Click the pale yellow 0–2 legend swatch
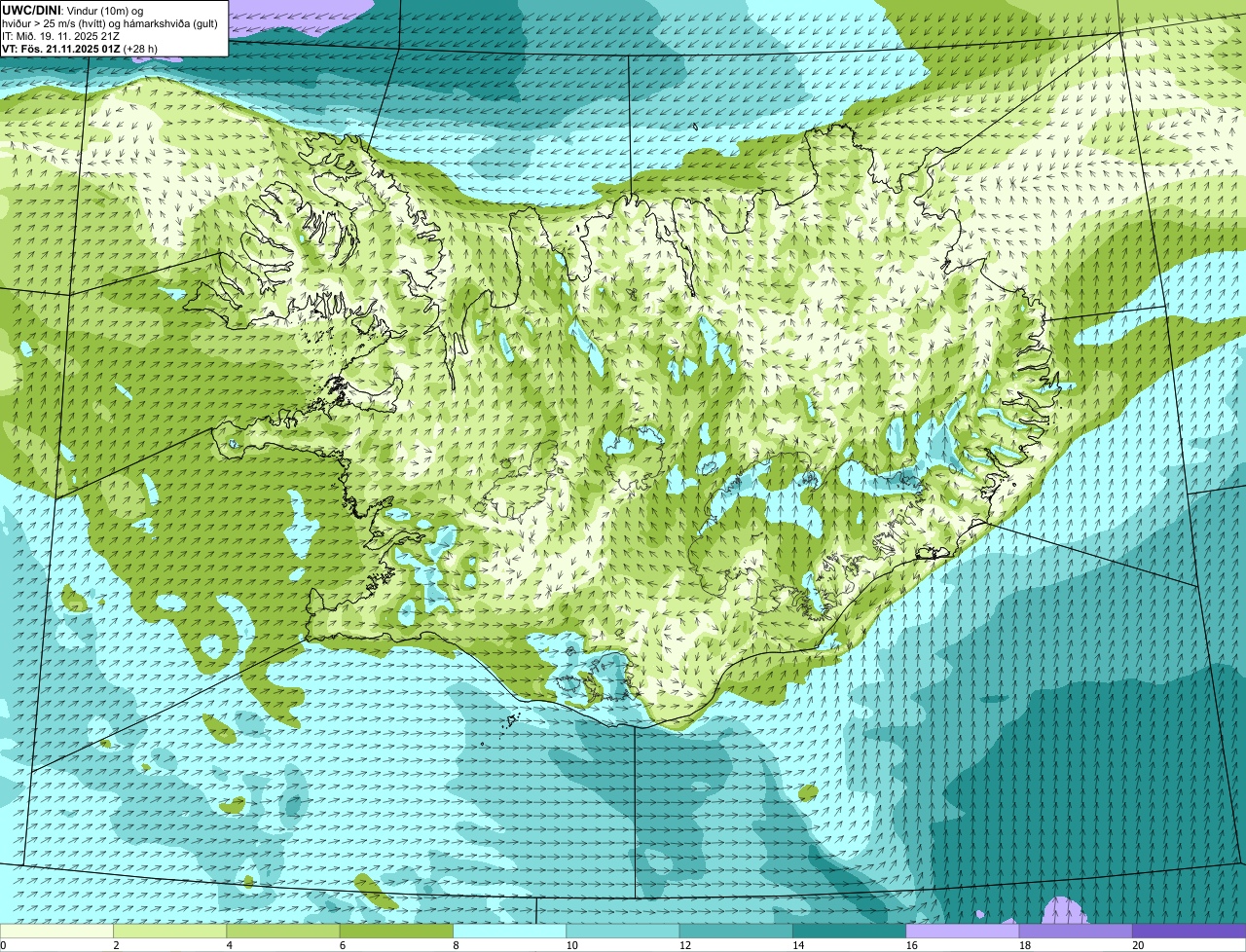This screenshot has width=1246, height=952. click(x=56, y=931)
